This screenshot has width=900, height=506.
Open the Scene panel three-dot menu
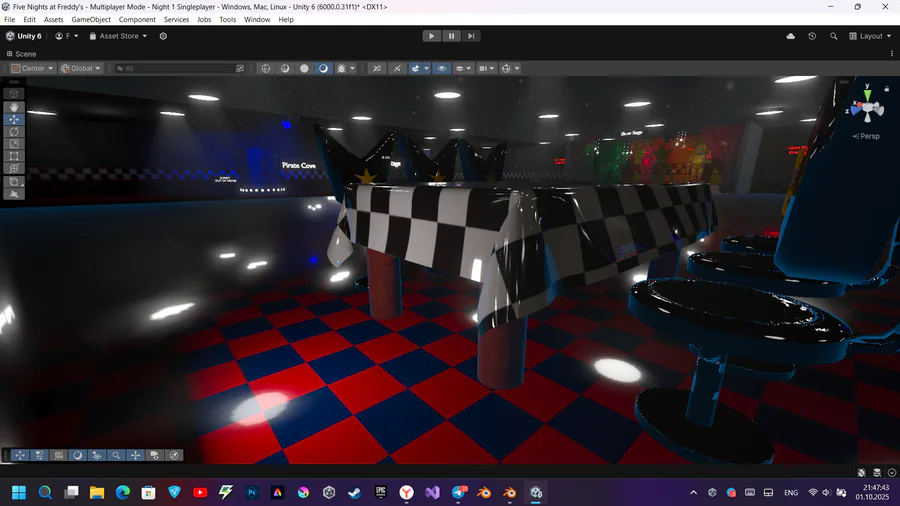pos(891,53)
